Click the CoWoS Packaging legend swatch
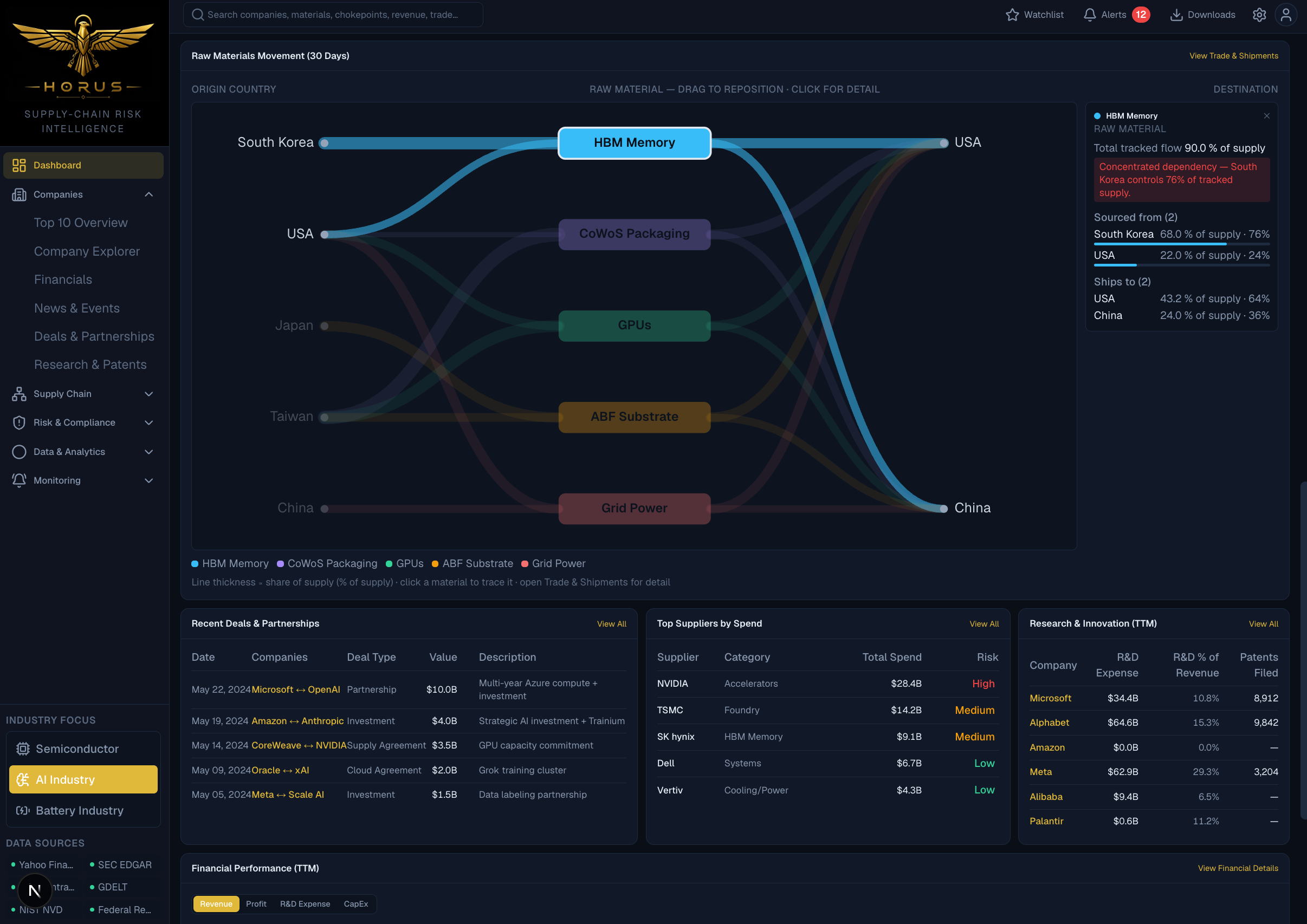The height and width of the screenshot is (924, 1307). pos(280,564)
